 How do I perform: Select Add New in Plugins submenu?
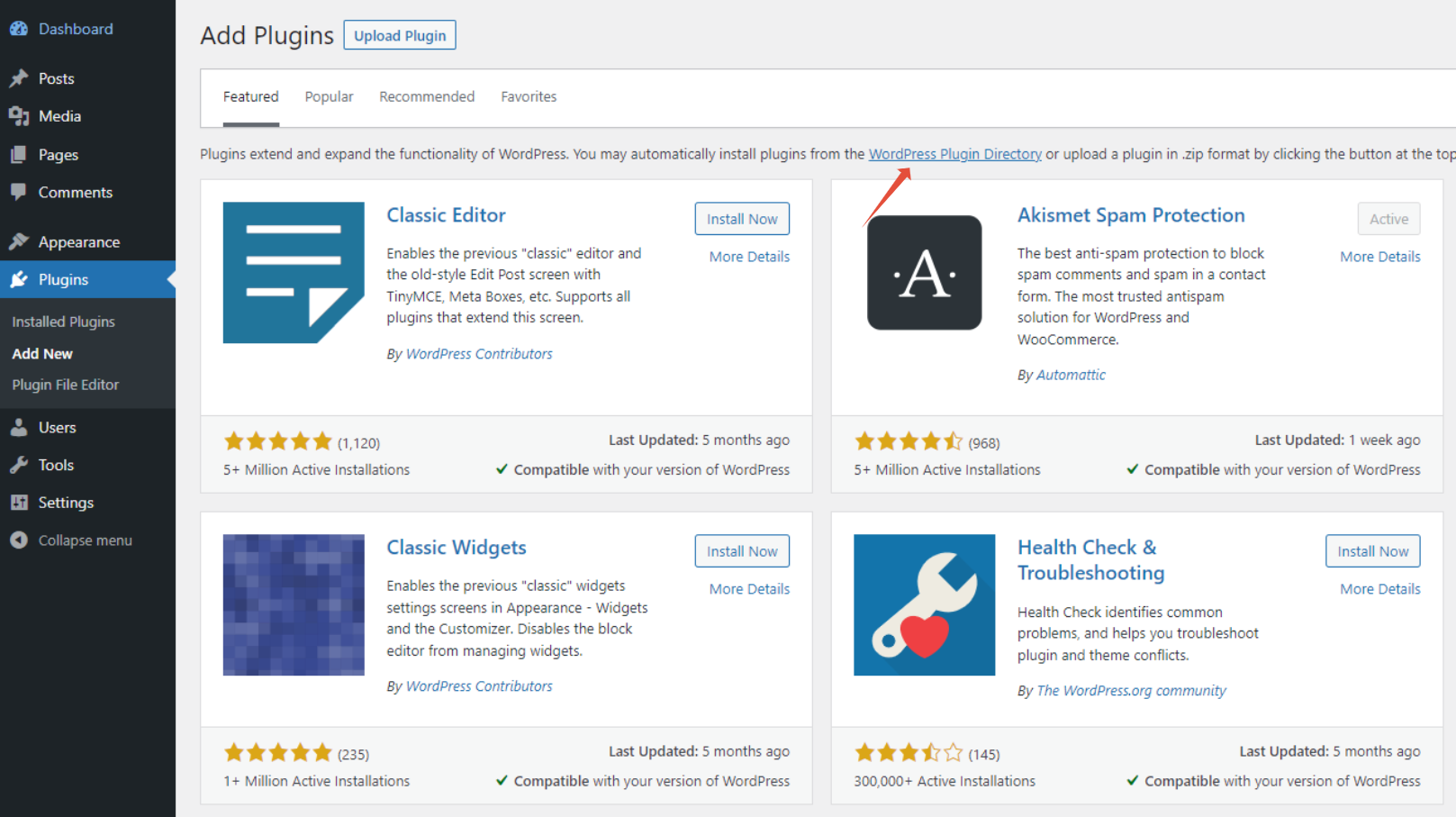click(42, 354)
